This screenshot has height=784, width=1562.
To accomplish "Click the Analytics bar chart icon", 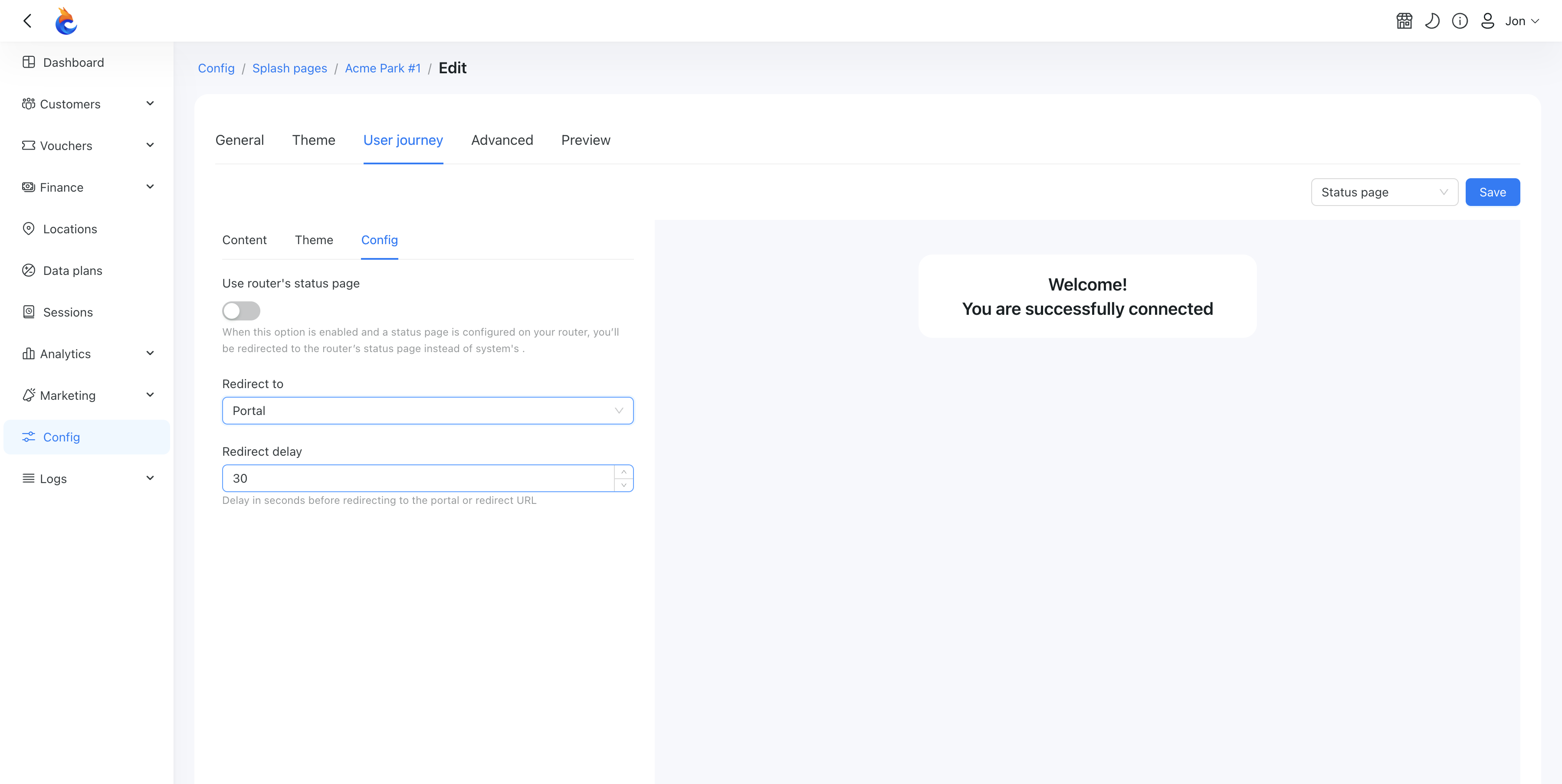I will point(29,353).
